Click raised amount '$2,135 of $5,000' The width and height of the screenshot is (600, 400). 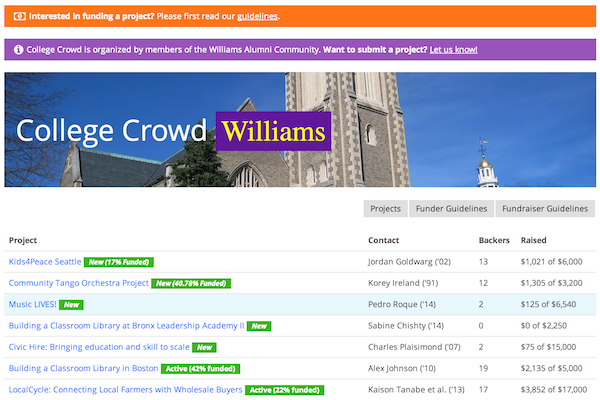(x=551, y=368)
